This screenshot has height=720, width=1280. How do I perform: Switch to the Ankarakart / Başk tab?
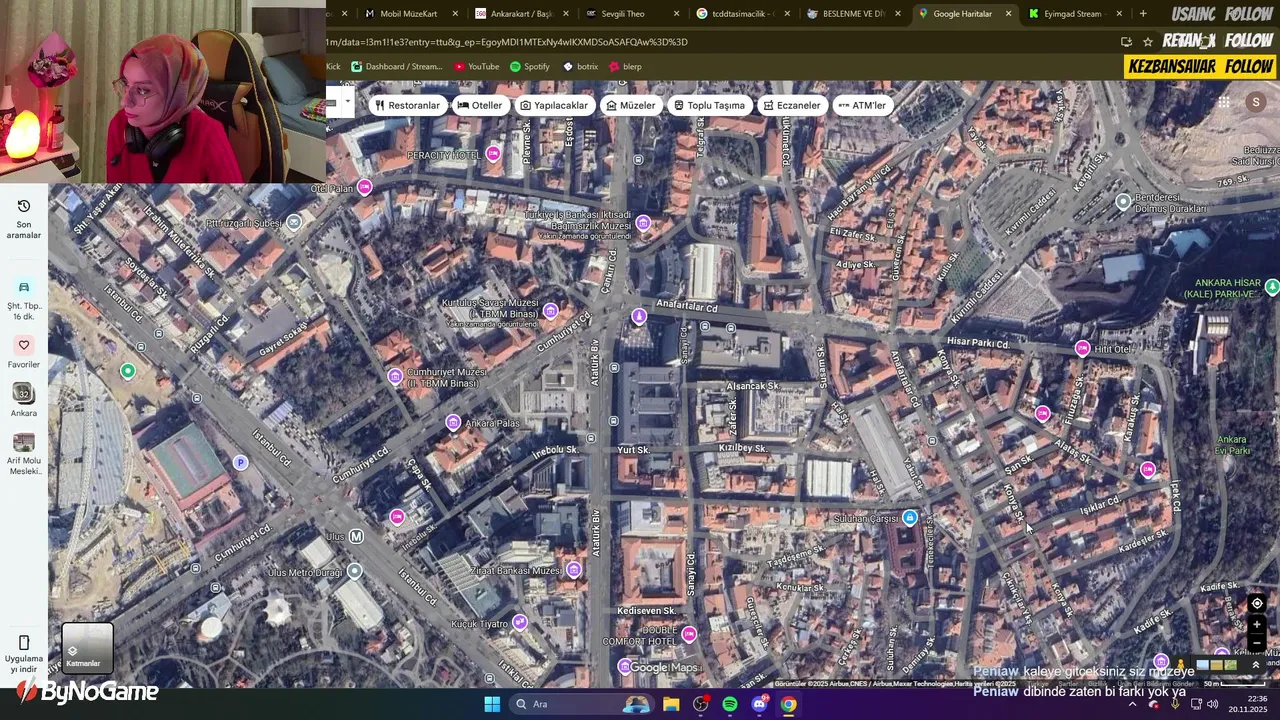521,14
